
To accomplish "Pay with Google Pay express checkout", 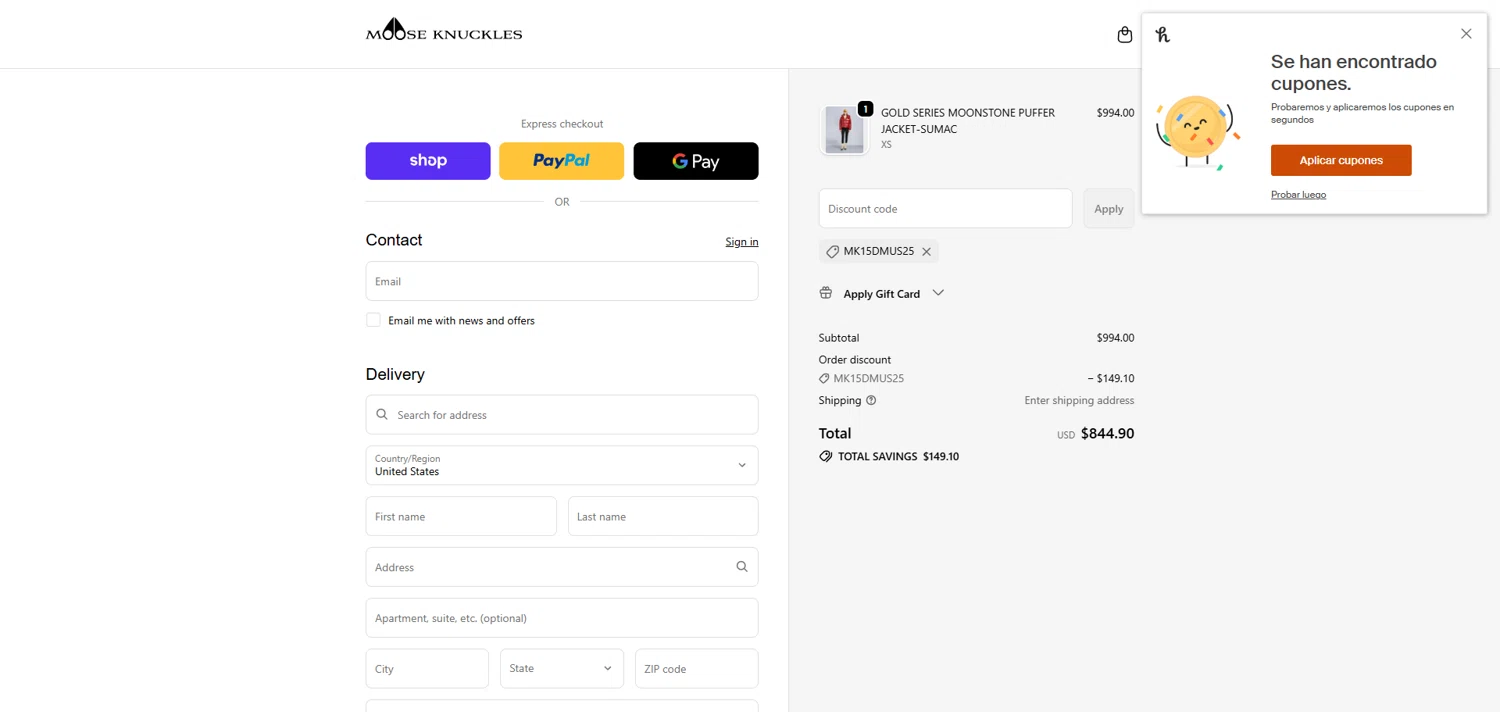I will click(x=696, y=161).
